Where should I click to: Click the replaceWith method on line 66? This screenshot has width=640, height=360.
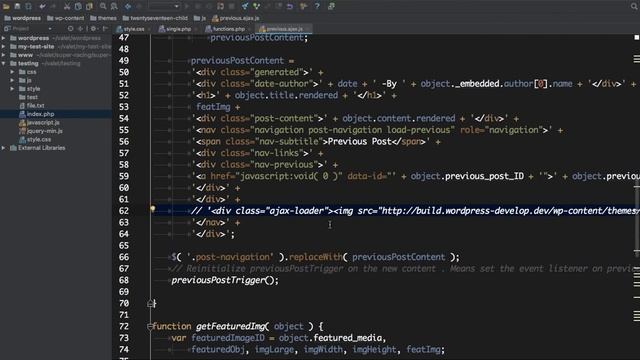tap(316, 257)
